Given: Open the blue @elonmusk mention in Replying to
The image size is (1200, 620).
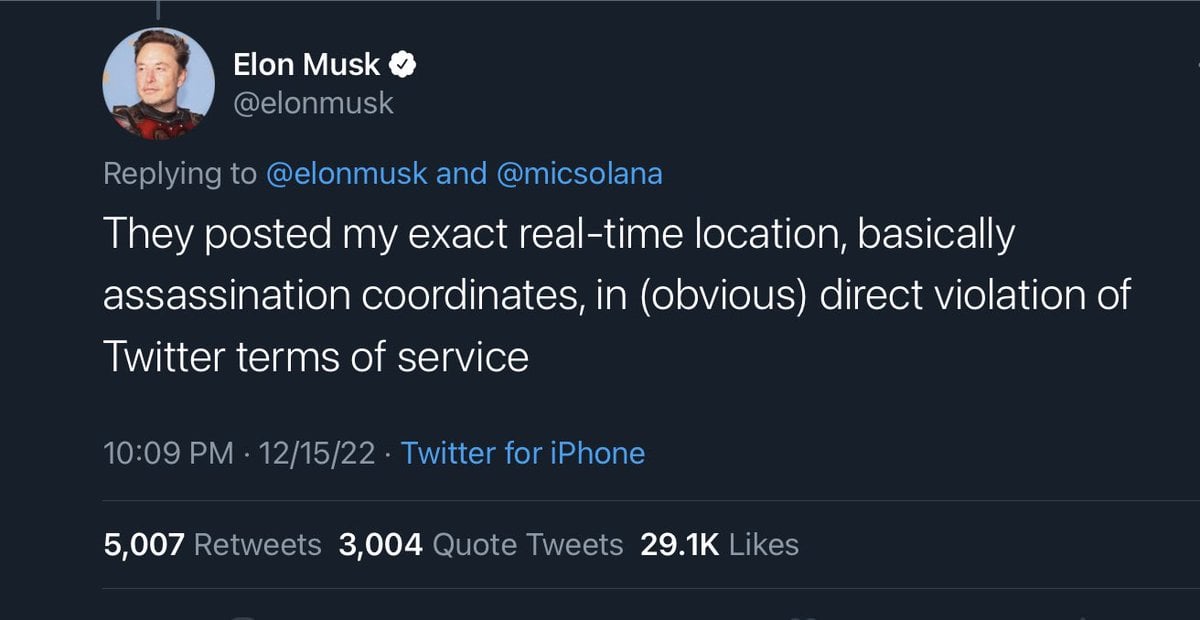Looking at the screenshot, I should point(347,174).
